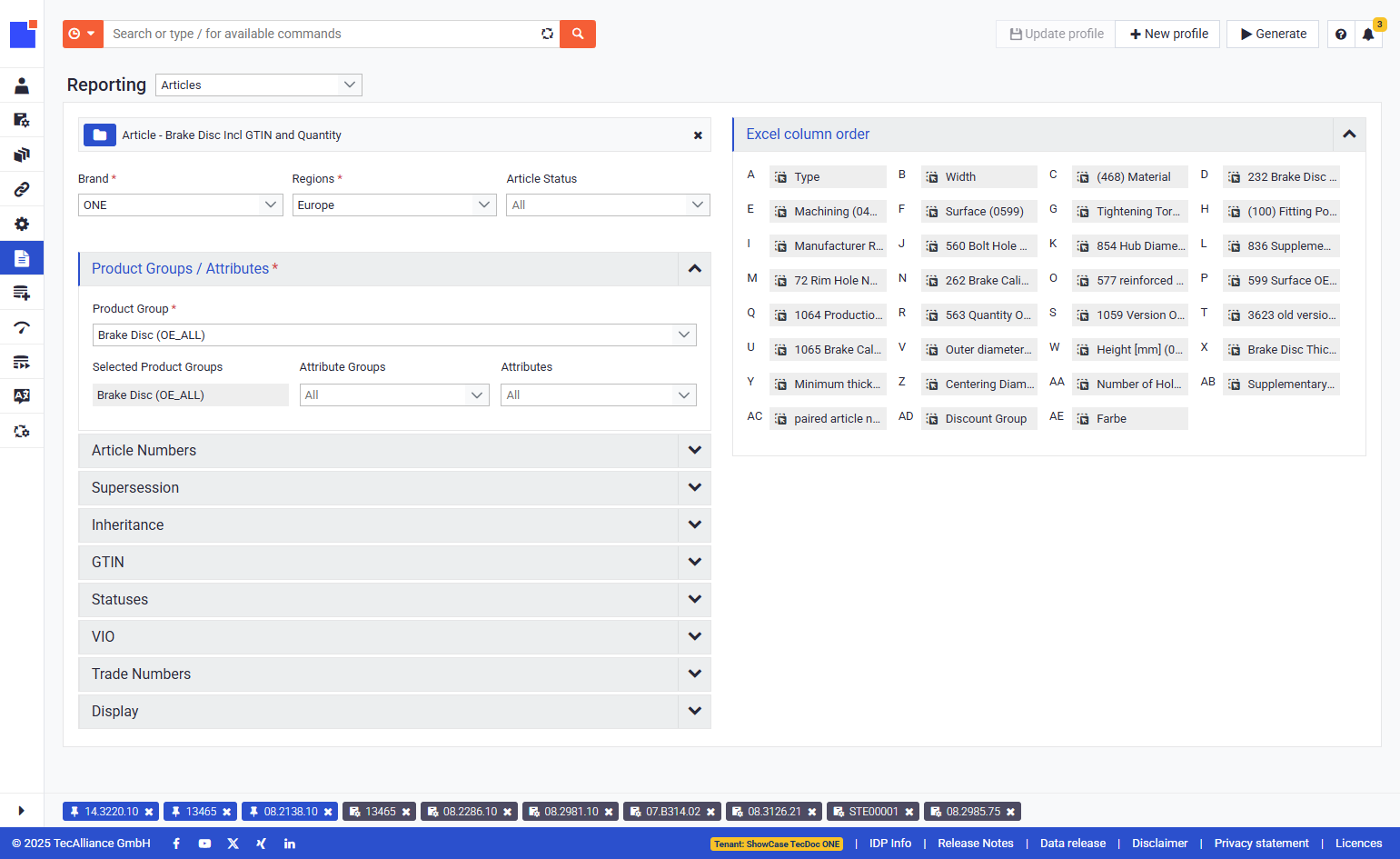Image resolution: width=1400 pixels, height=859 pixels.
Task: Select the active Reporting document sidebar icon
Action: pos(22,258)
